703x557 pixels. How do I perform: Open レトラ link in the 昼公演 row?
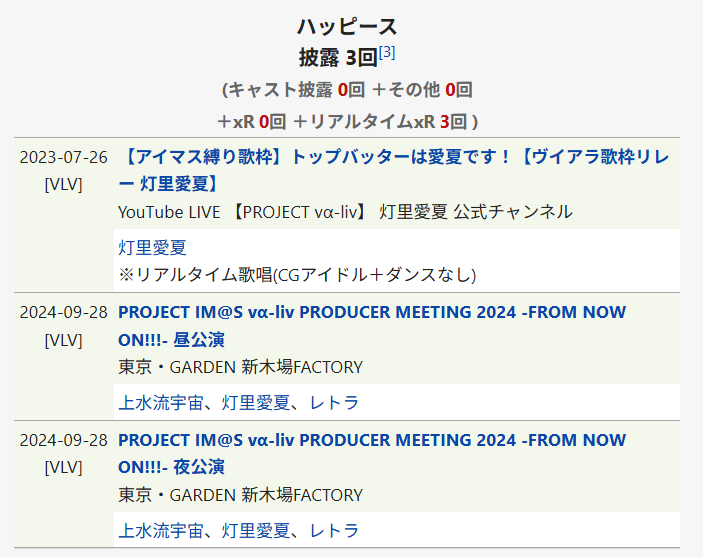point(334,402)
